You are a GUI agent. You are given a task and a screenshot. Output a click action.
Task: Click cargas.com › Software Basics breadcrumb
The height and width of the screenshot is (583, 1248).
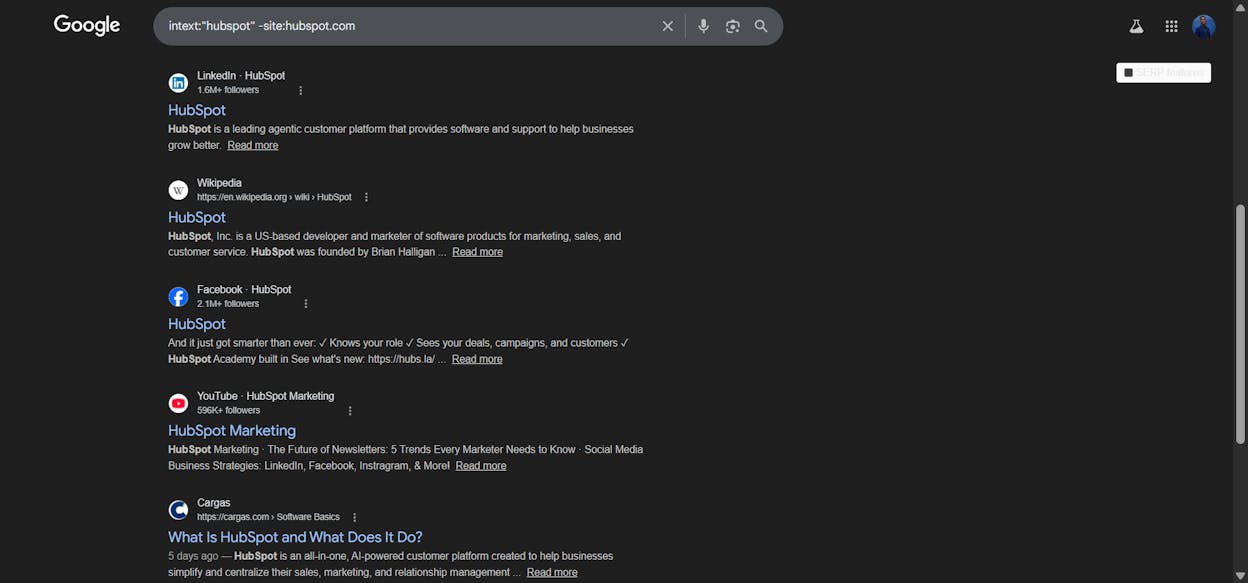point(269,518)
